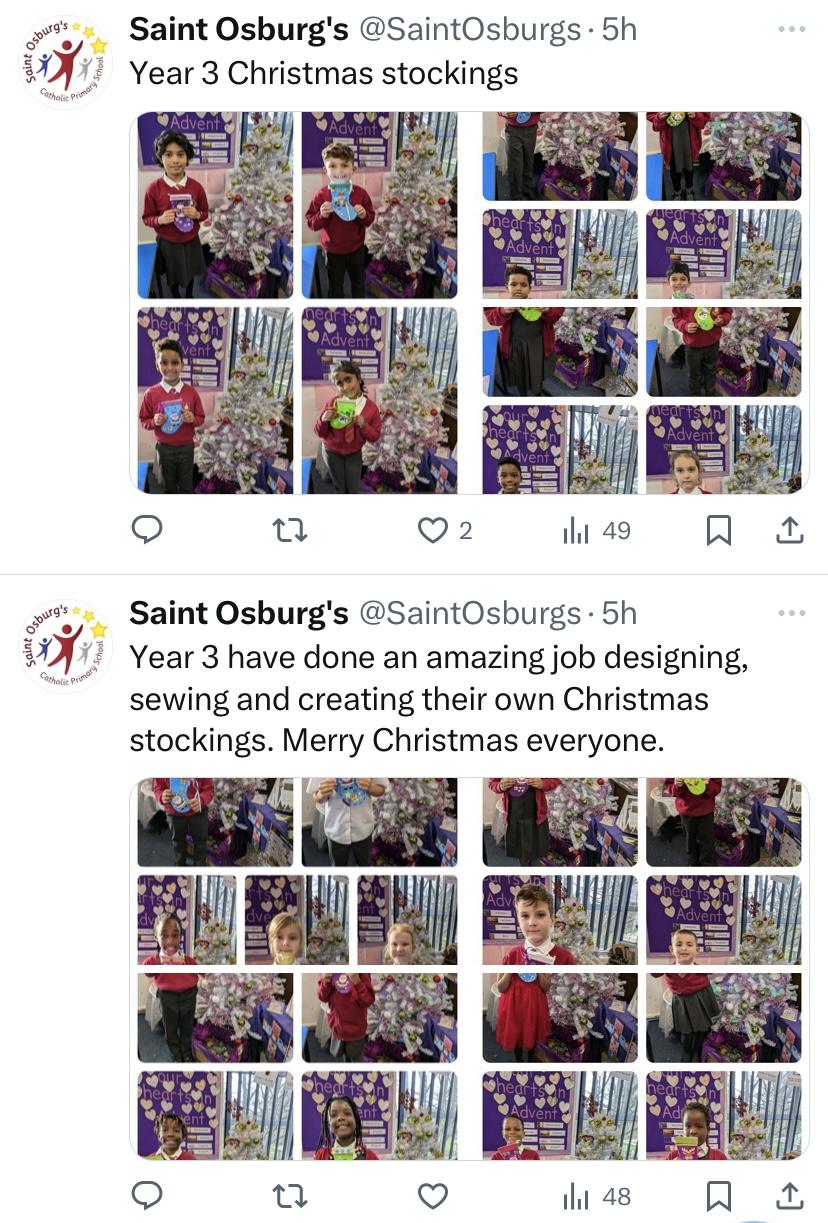Open @SaintOsburgs handle link in first tweet
This screenshot has height=1223, width=828.
pyautogui.click(x=469, y=30)
